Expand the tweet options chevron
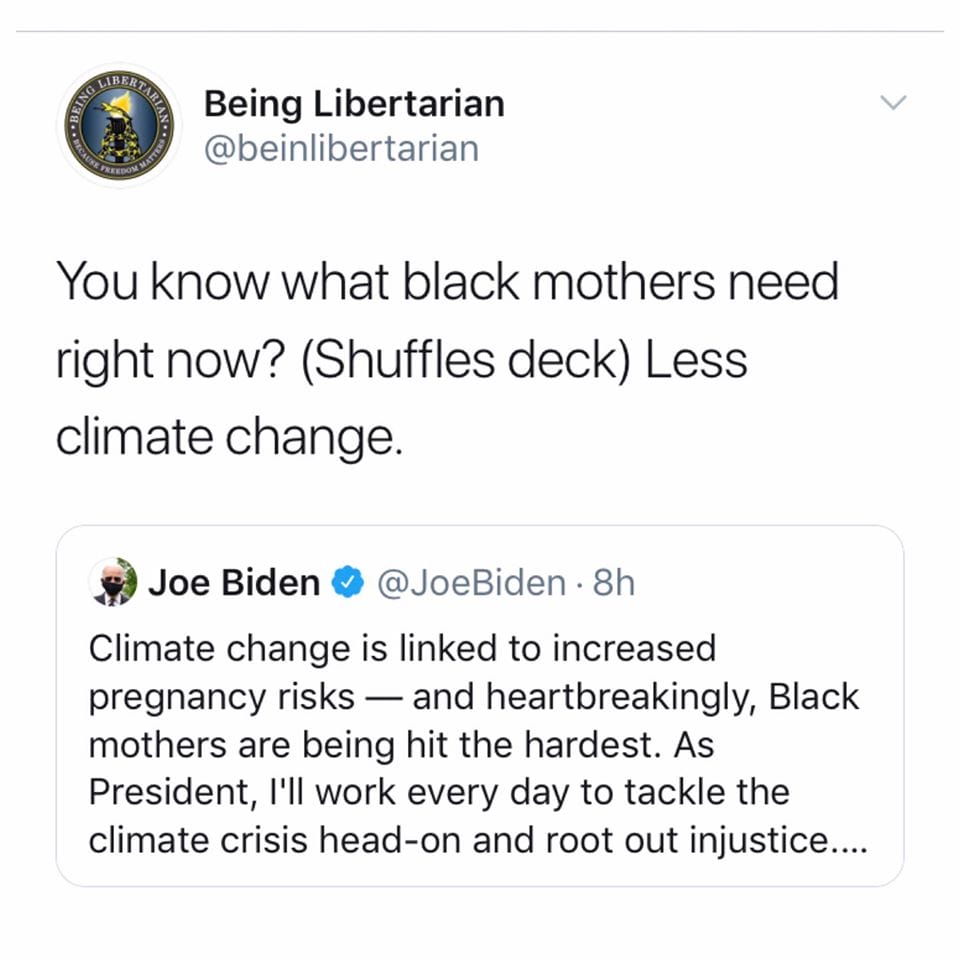 (893, 102)
